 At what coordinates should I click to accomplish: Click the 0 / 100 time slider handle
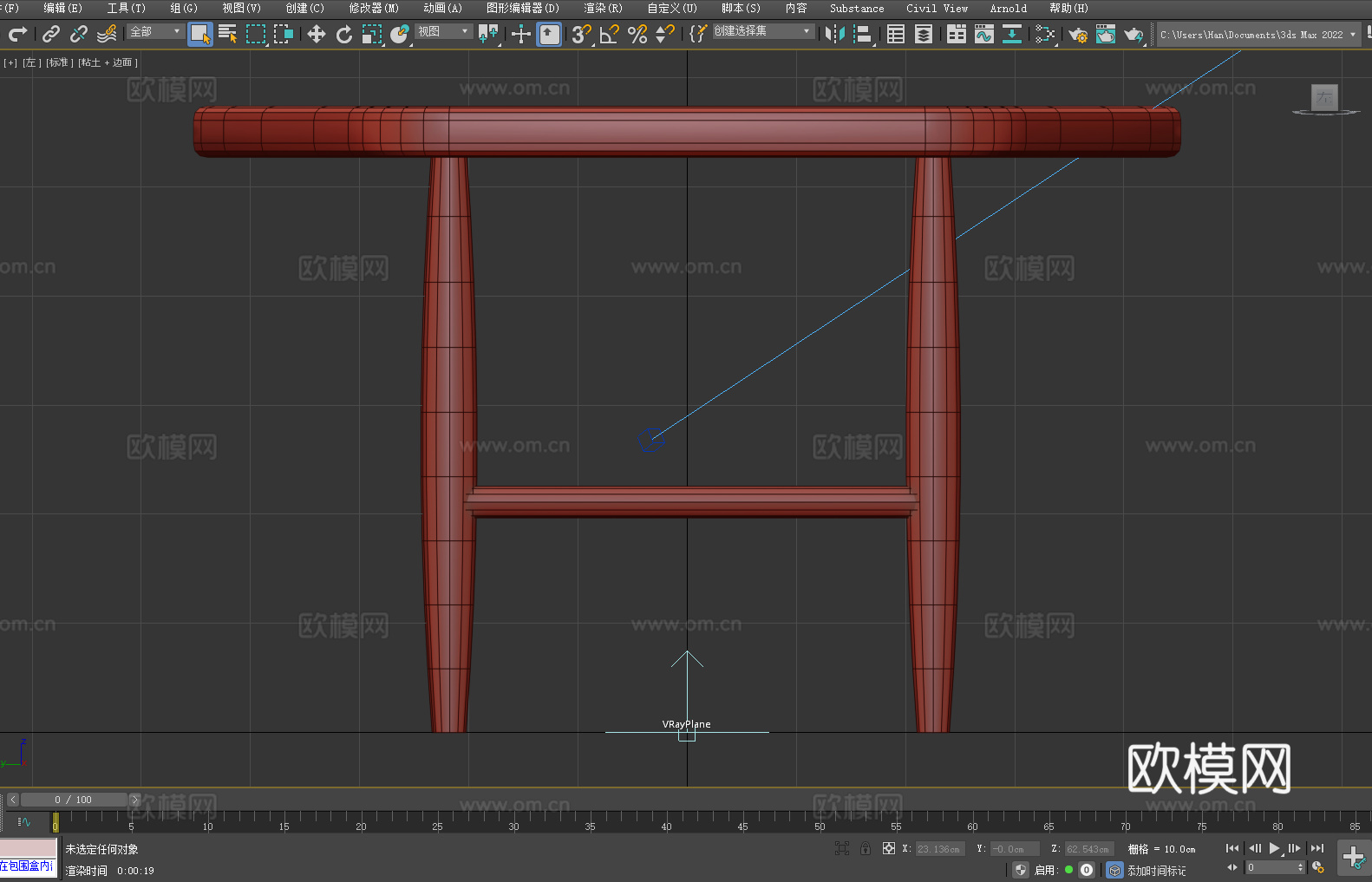tap(74, 800)
